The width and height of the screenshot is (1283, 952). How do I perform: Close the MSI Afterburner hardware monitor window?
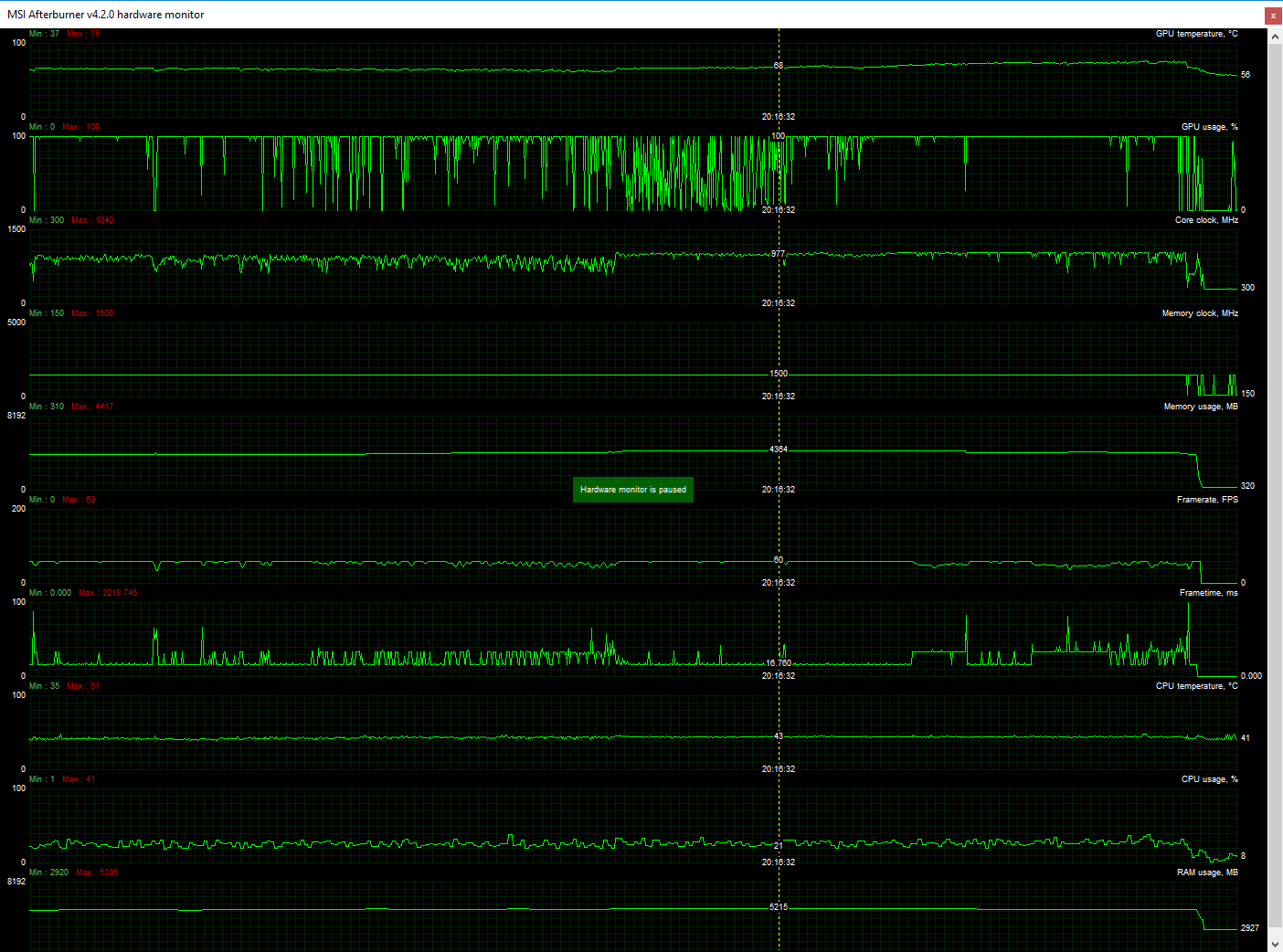coord(1273,15)
